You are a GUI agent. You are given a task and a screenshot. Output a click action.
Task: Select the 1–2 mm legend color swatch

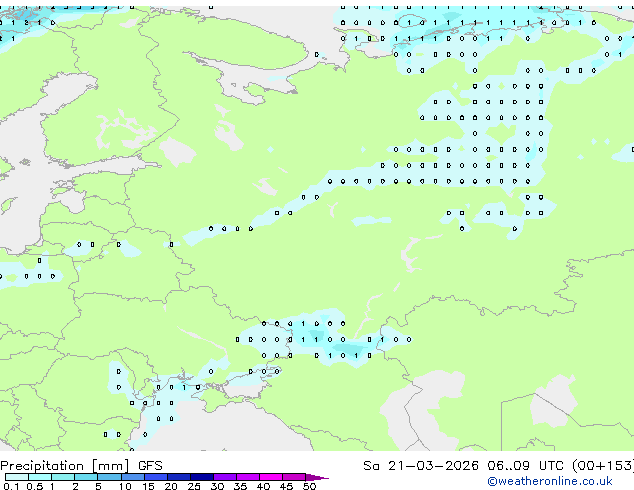(63, 477)
